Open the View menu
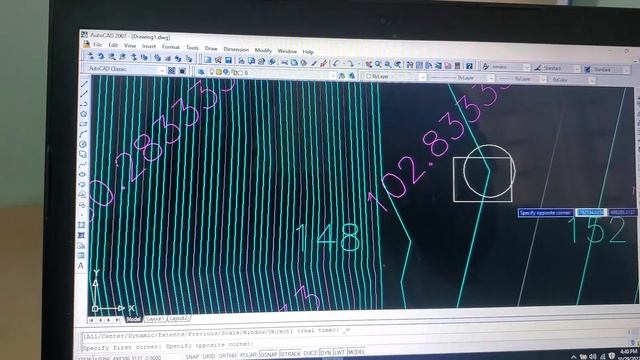640x360 pixels. (x=130, y=46)
